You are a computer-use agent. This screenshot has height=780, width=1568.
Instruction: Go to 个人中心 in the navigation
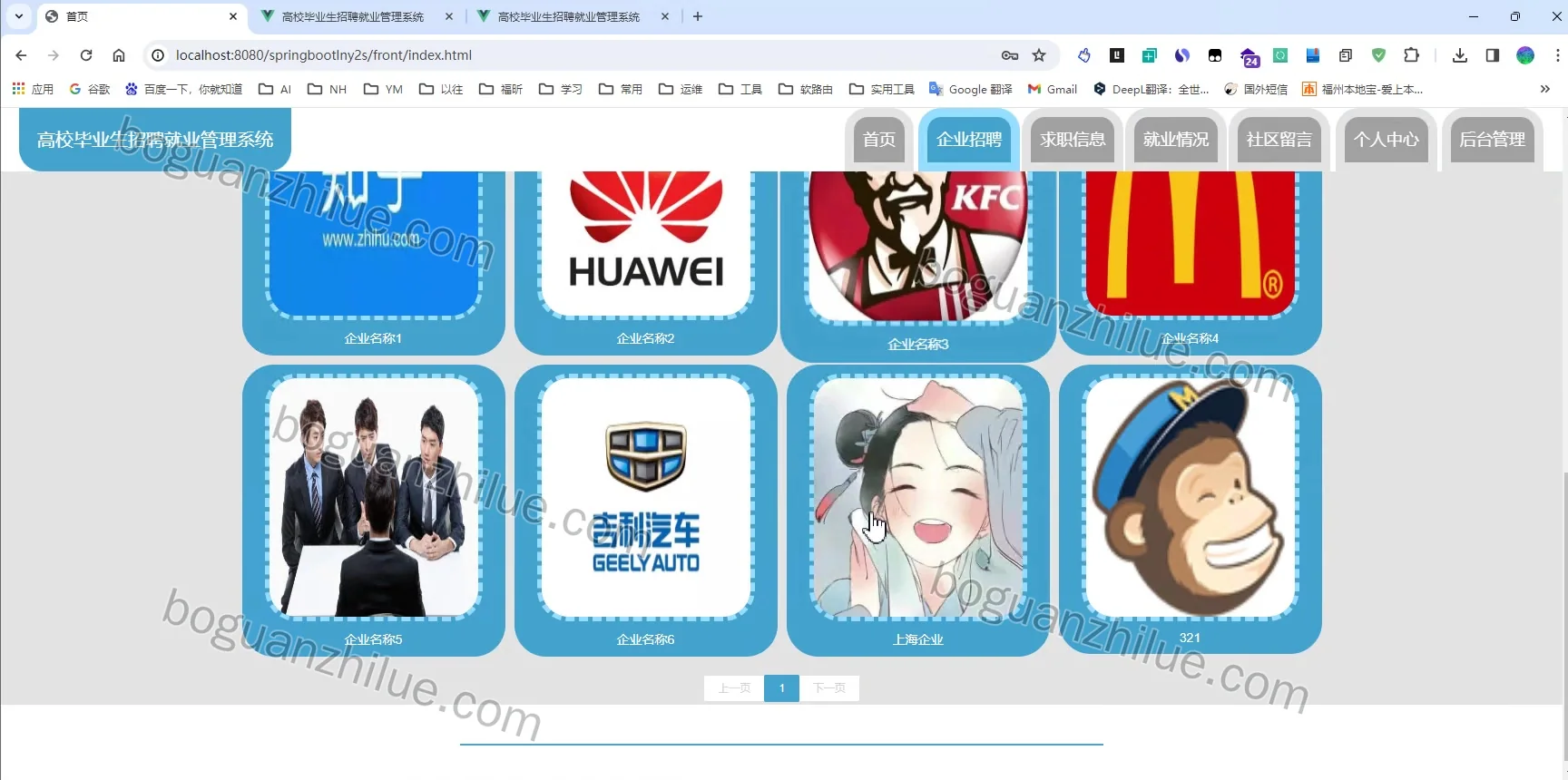coord(1387,140)
